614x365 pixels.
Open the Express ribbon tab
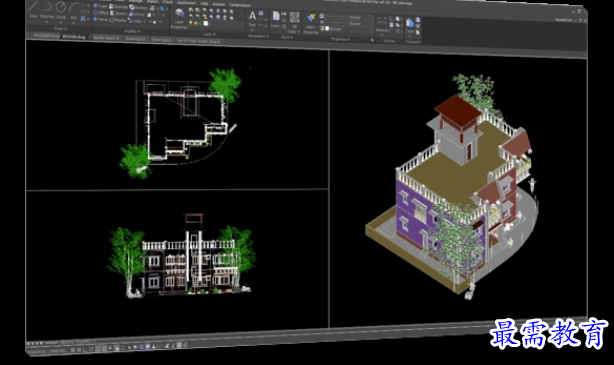pyautogui.click(x=219, y=4)
